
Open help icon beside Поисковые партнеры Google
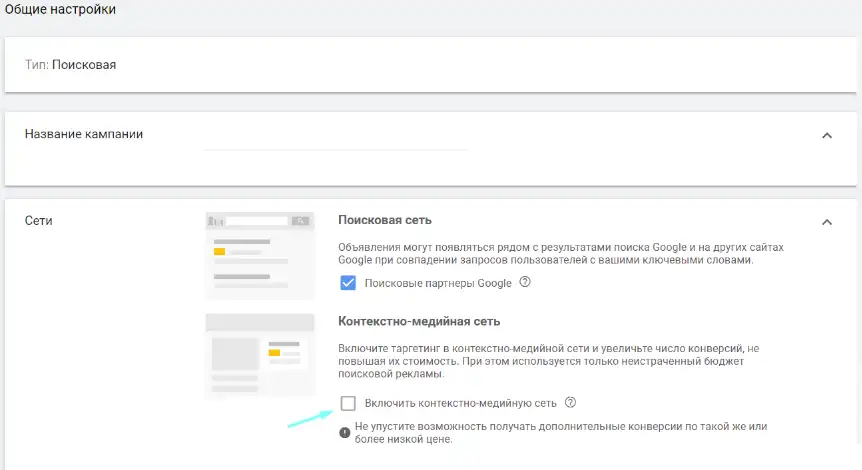(x=525, y=282)
